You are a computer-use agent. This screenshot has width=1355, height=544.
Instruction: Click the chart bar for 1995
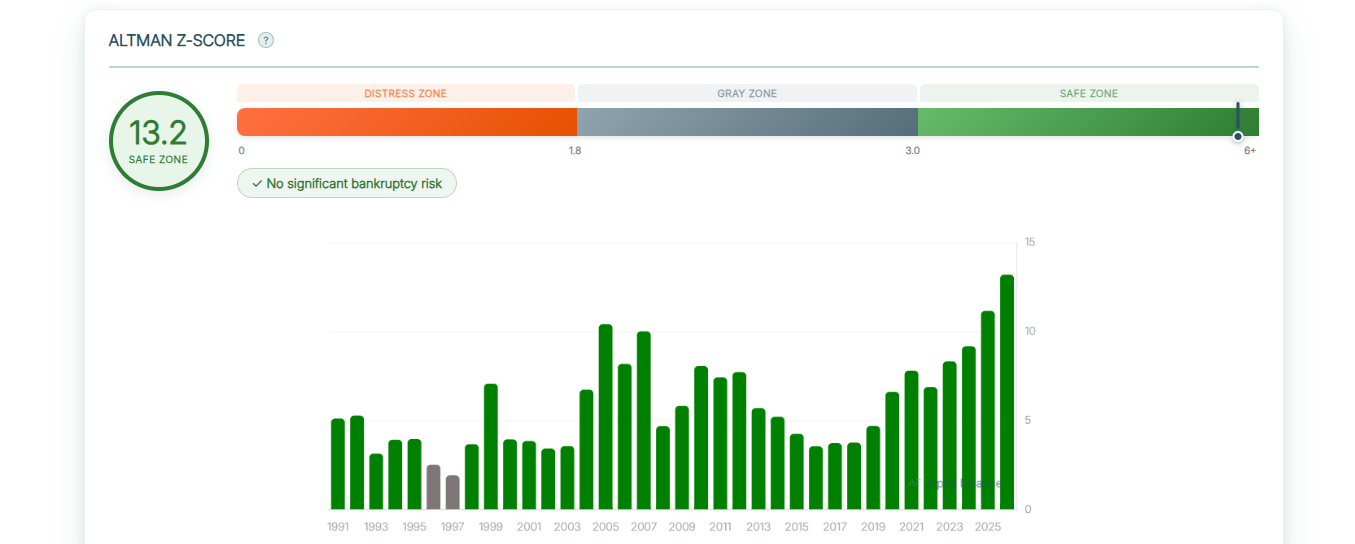click(414, 474)
